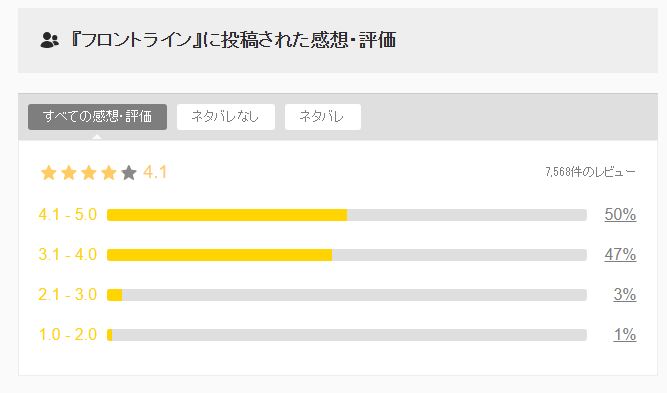Select the すべての感想・評価 tab
Viewport: 667px width, 393px height.
(x=97, y=117)
